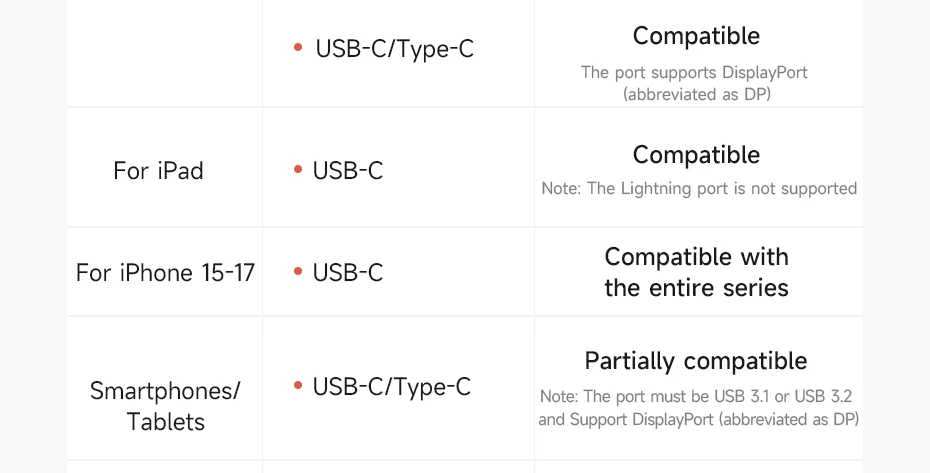Click the '(abbreviated as DP)' line at top
930x473 pixels.
click(697, 94)
